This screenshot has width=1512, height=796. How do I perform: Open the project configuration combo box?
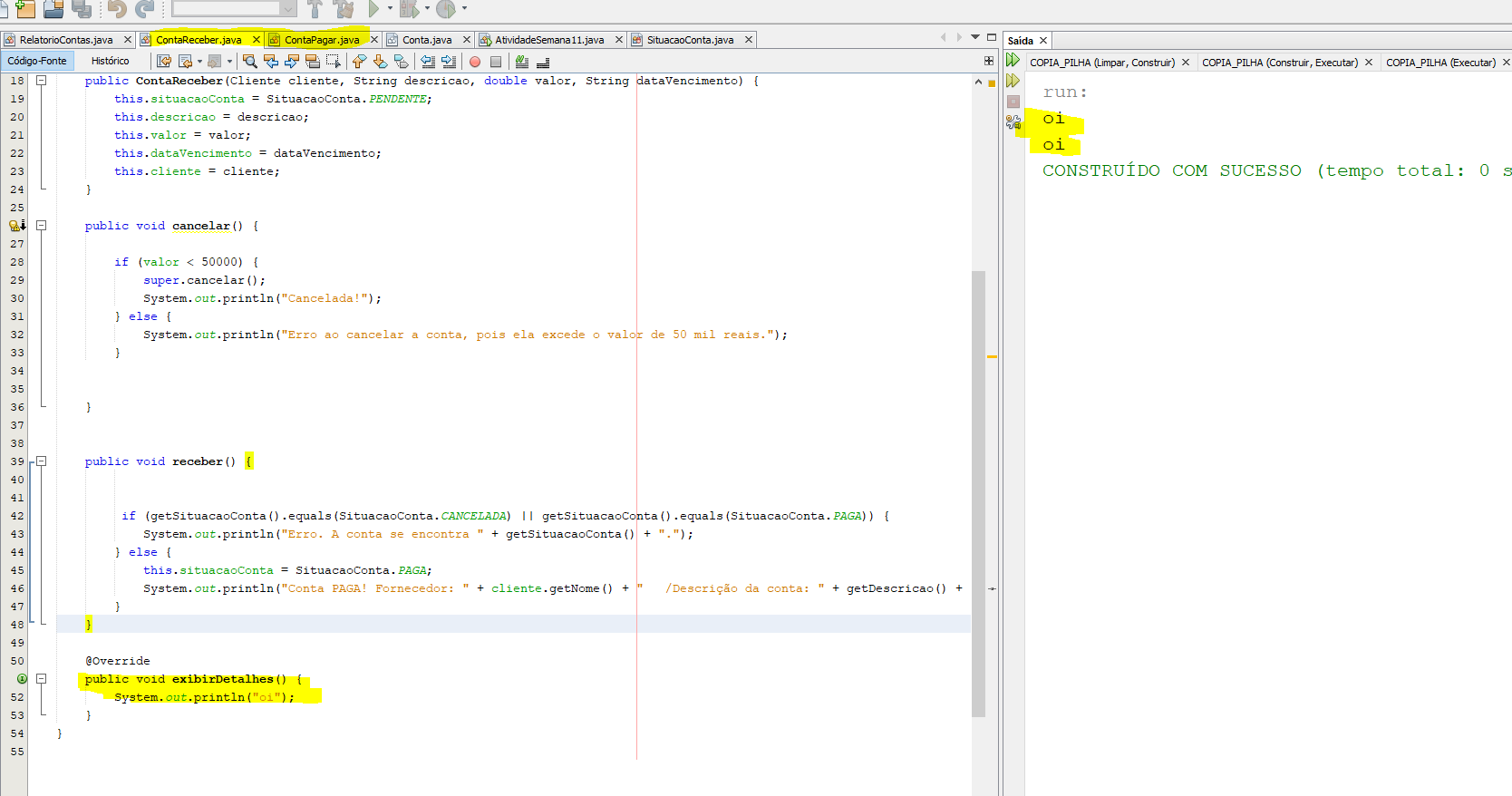tap(235, 8)
